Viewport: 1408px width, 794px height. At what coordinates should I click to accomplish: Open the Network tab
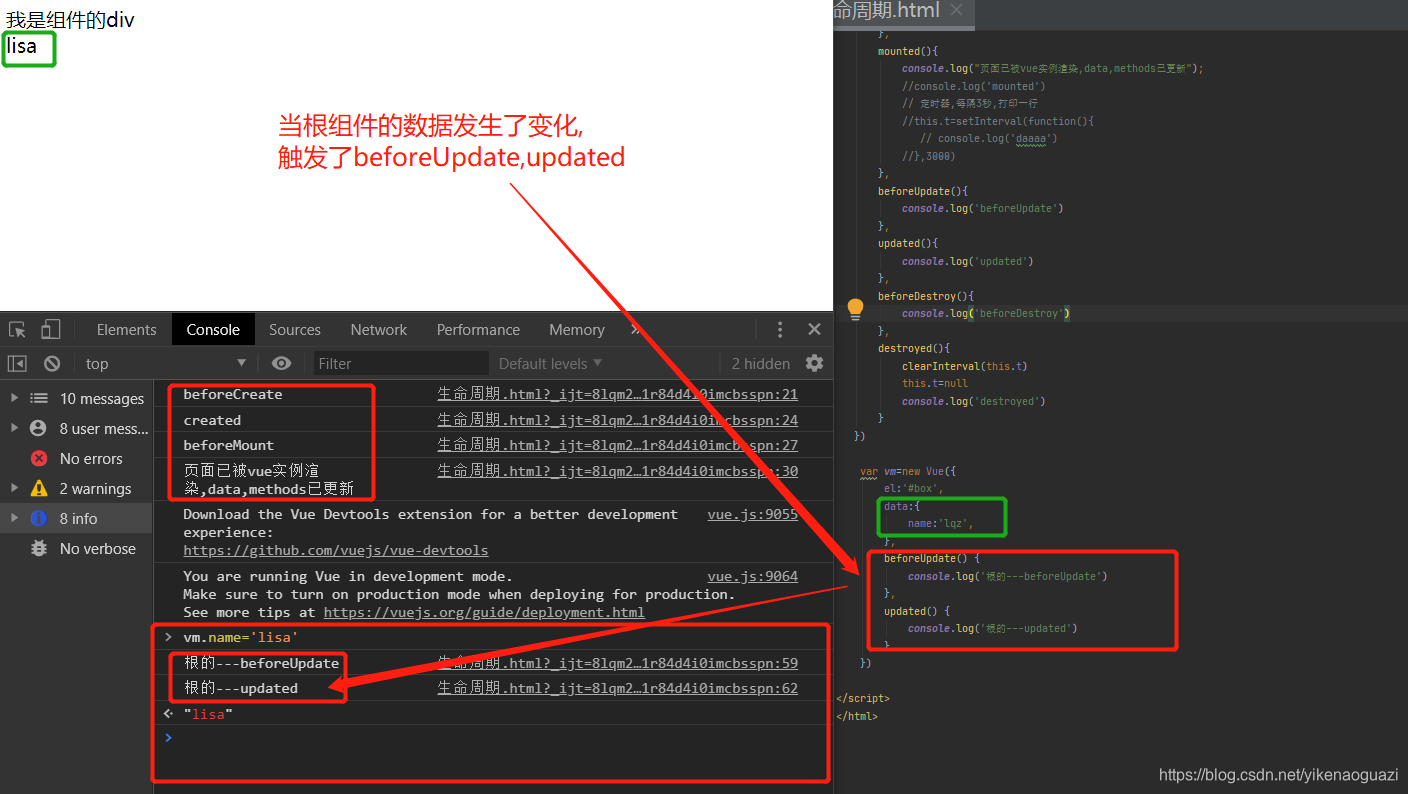[379, 330]
